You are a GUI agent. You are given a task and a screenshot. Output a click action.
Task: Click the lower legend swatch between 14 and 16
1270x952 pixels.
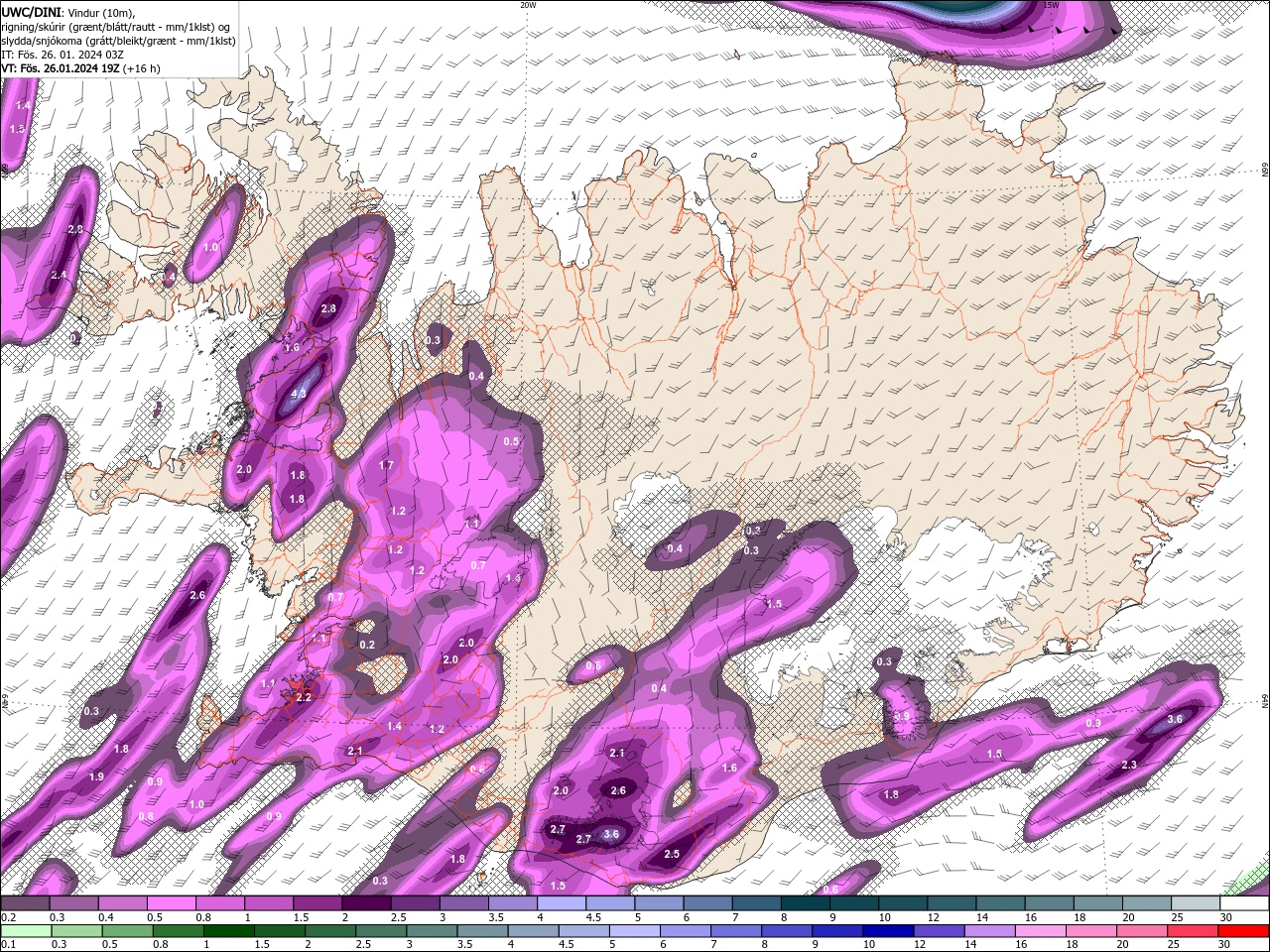989,931
